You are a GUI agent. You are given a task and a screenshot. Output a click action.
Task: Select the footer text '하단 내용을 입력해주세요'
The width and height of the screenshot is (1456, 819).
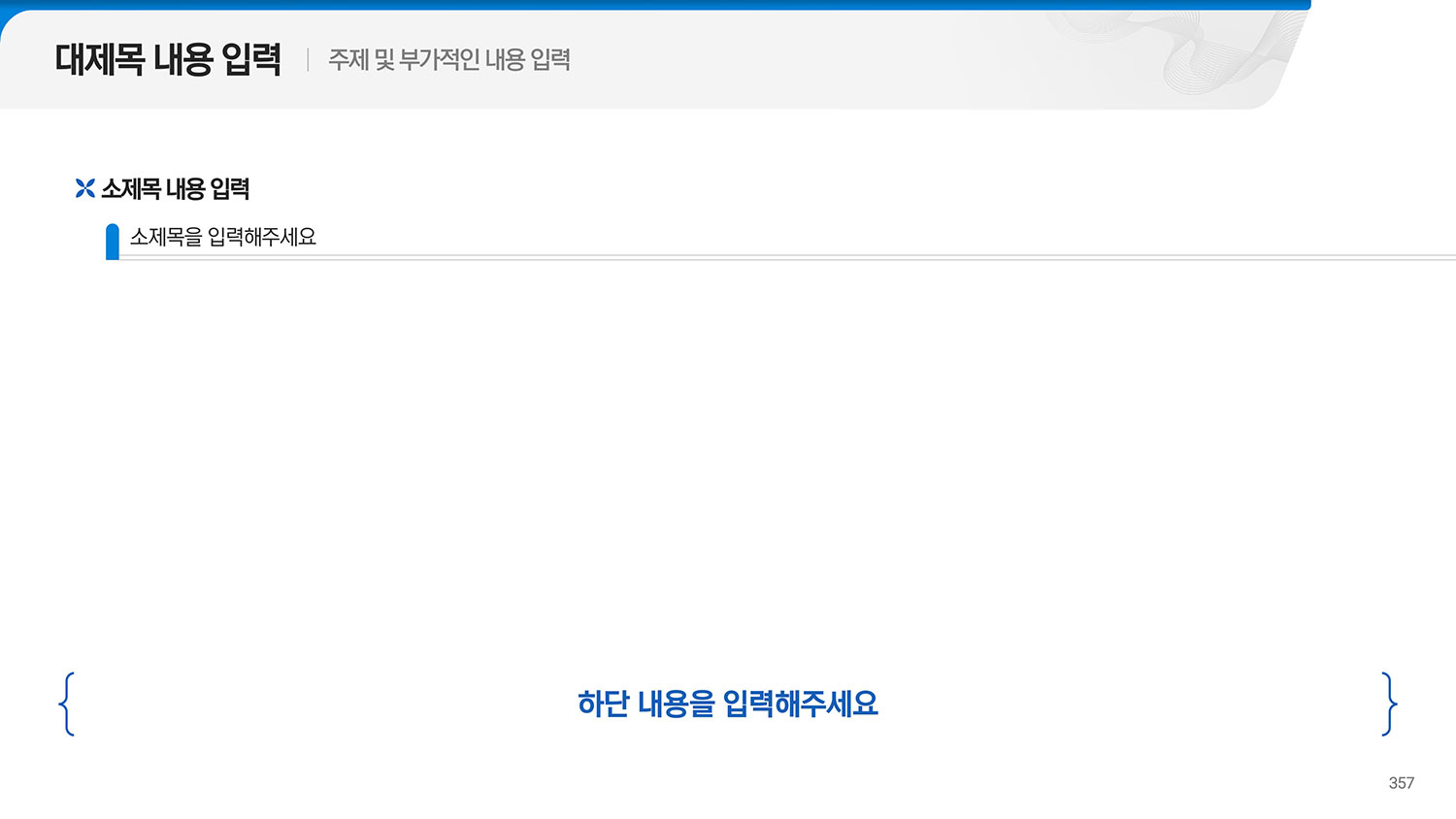pos(728,704)
